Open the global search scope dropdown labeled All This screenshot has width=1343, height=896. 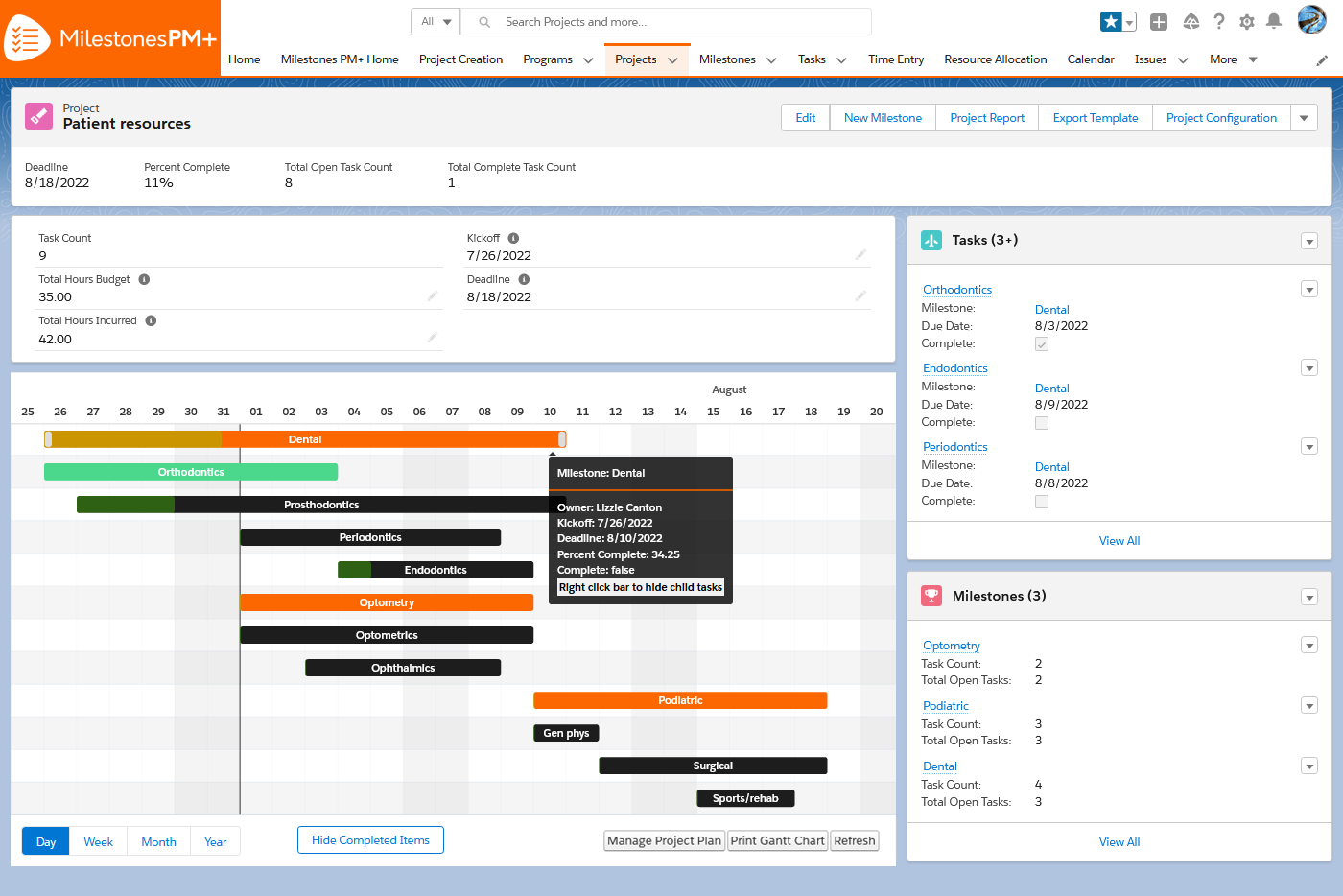click(x=436, y=20)
